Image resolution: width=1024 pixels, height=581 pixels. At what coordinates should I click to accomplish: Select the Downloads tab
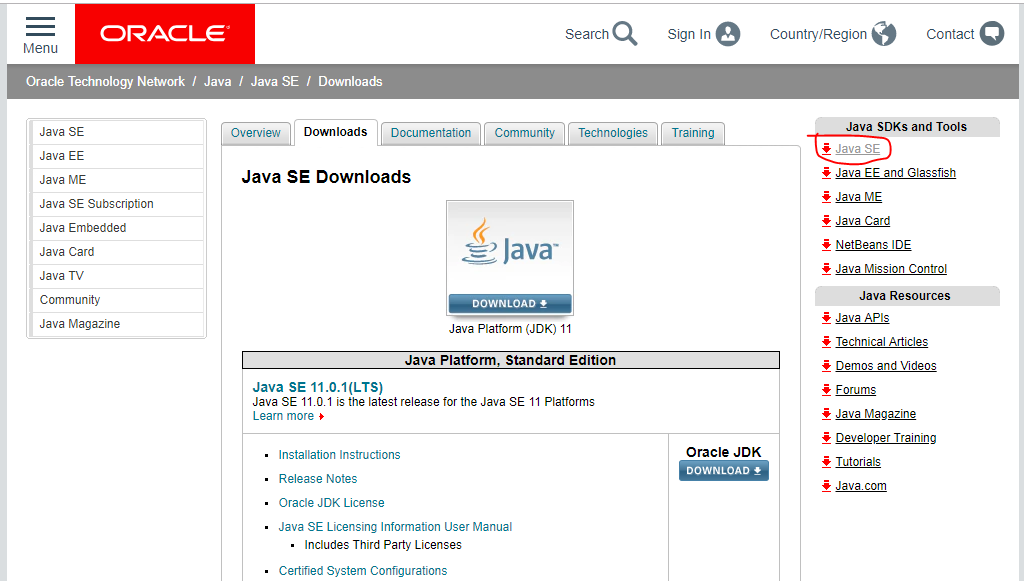coord(336,133)
